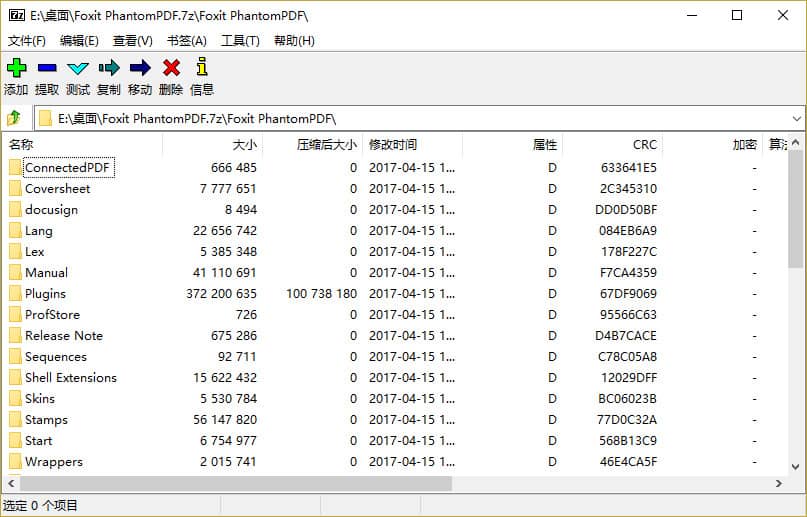Sort by Modified time (修改时间) column
This screenshot has height=517, width=807.
(x=393, y=145)
